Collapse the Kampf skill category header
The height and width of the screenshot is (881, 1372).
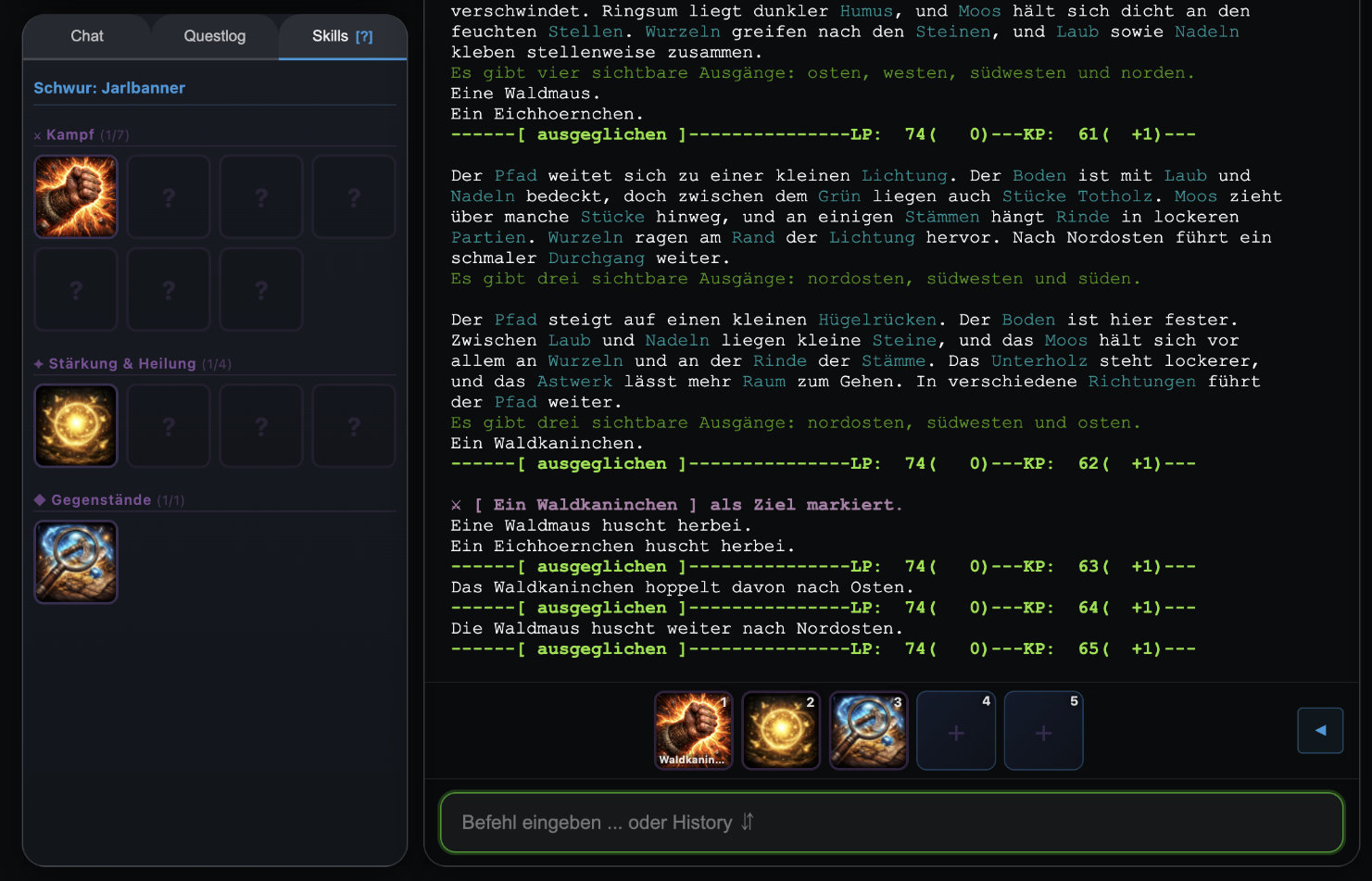pos(70,134)
